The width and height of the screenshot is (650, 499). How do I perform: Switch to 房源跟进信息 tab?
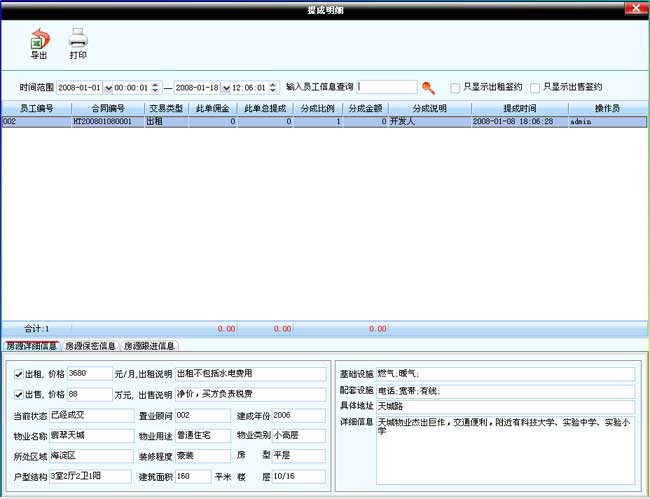[149, 346]
